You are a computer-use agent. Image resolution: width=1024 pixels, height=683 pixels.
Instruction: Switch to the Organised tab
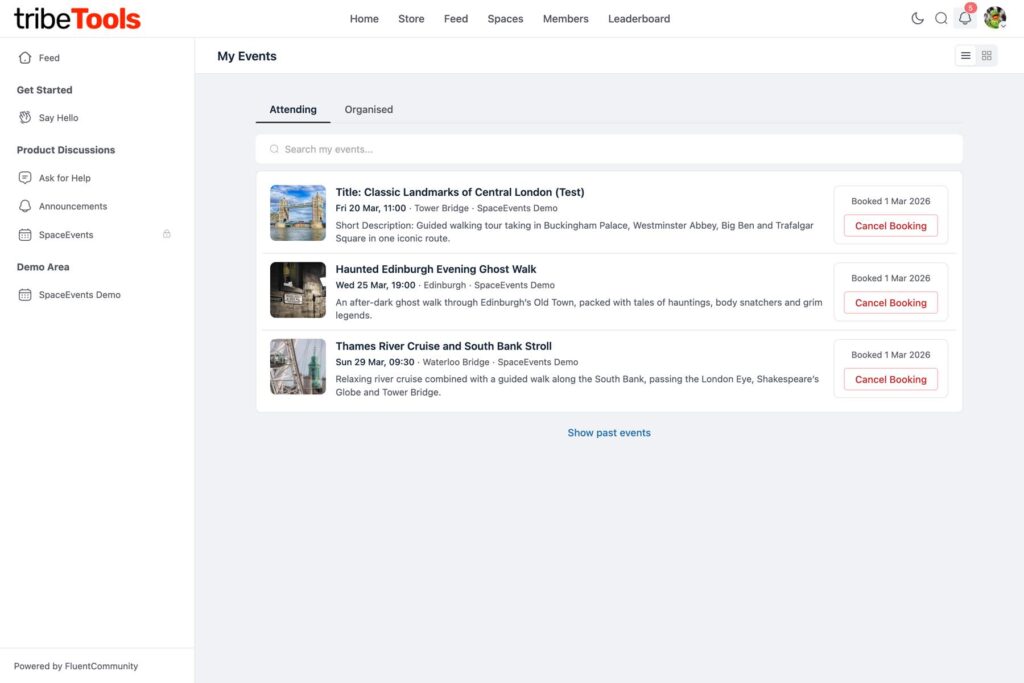pos(369,110)
